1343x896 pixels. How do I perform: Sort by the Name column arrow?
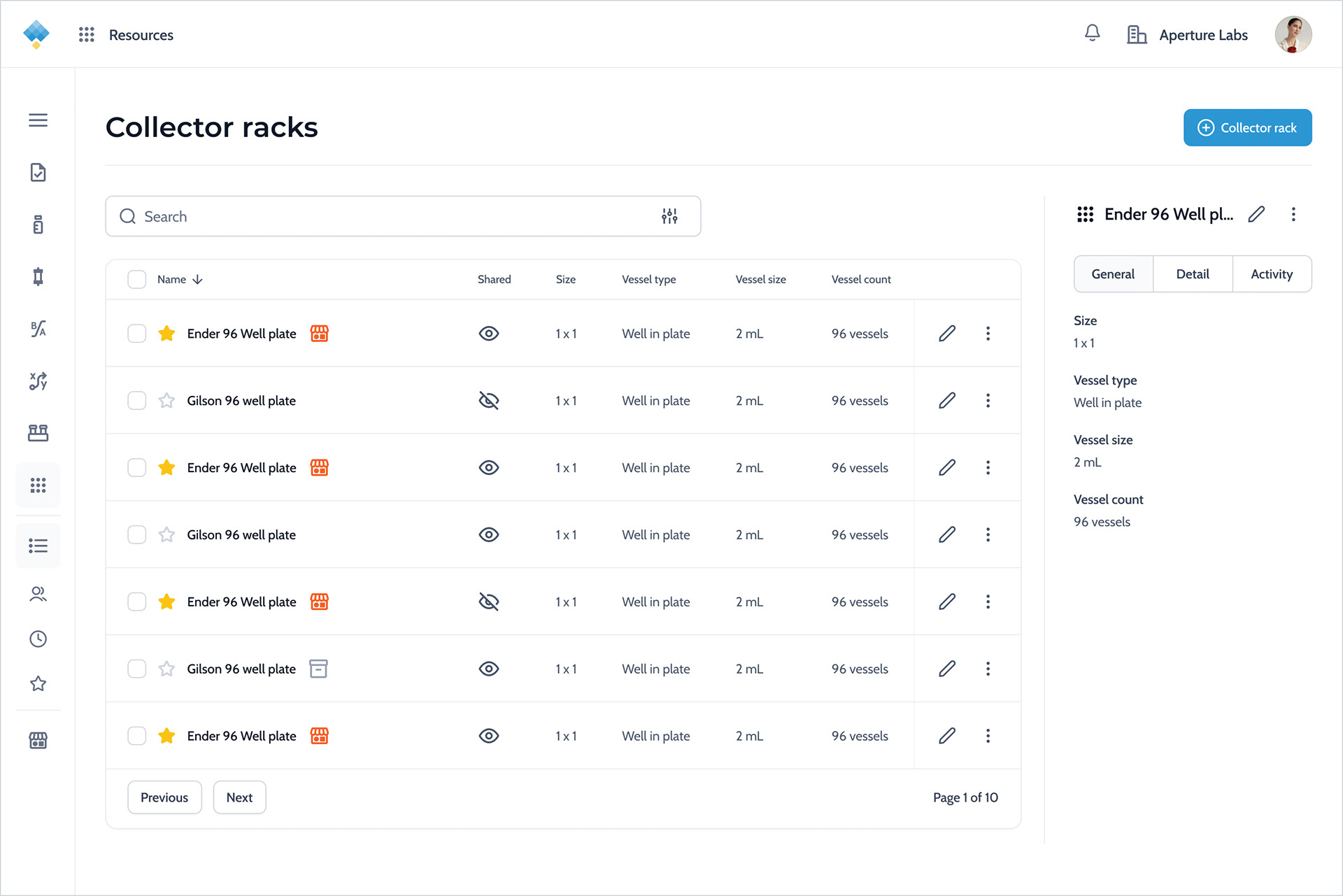coord(198,279)
